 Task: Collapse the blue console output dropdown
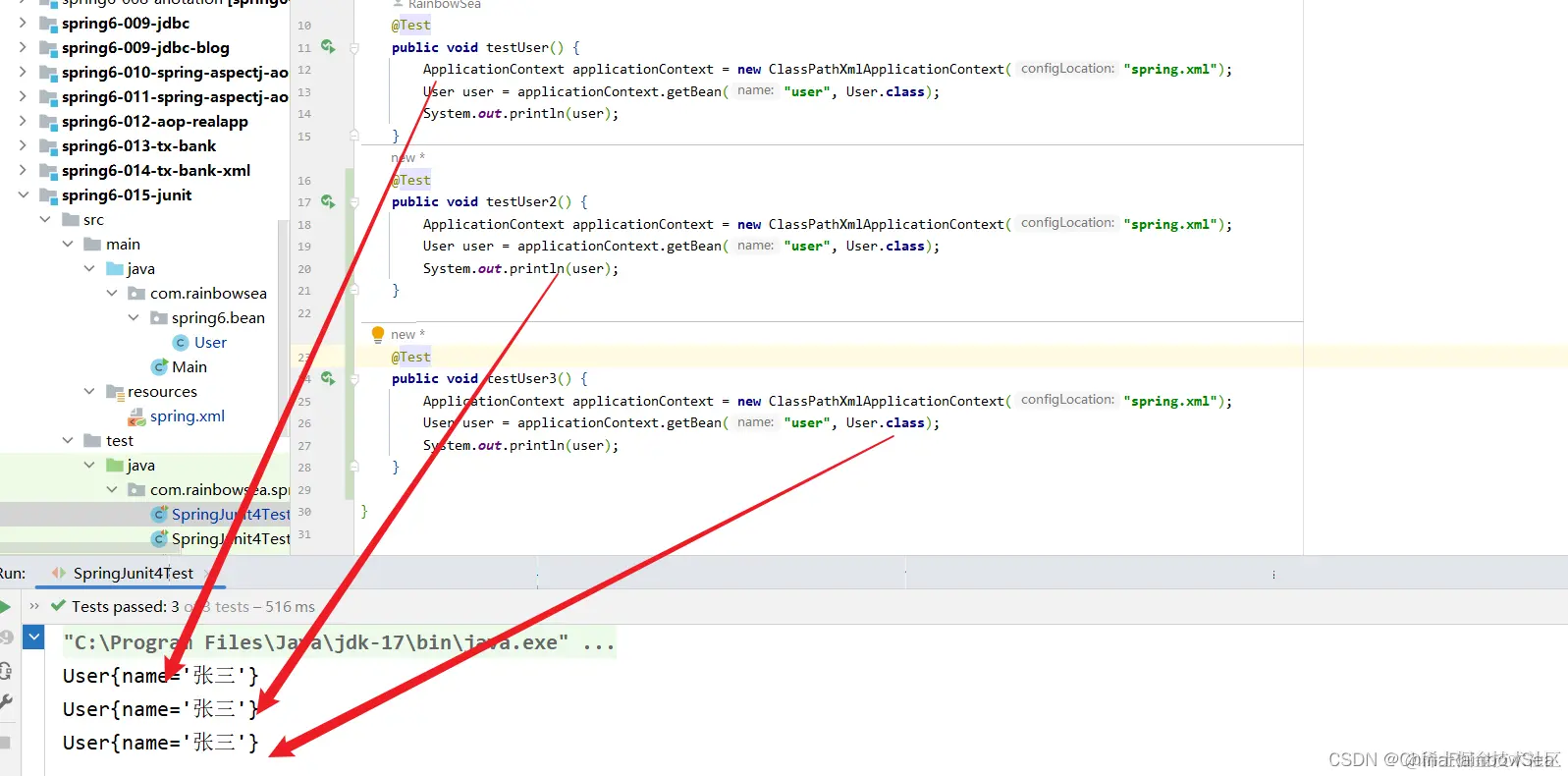coord(34,637)
